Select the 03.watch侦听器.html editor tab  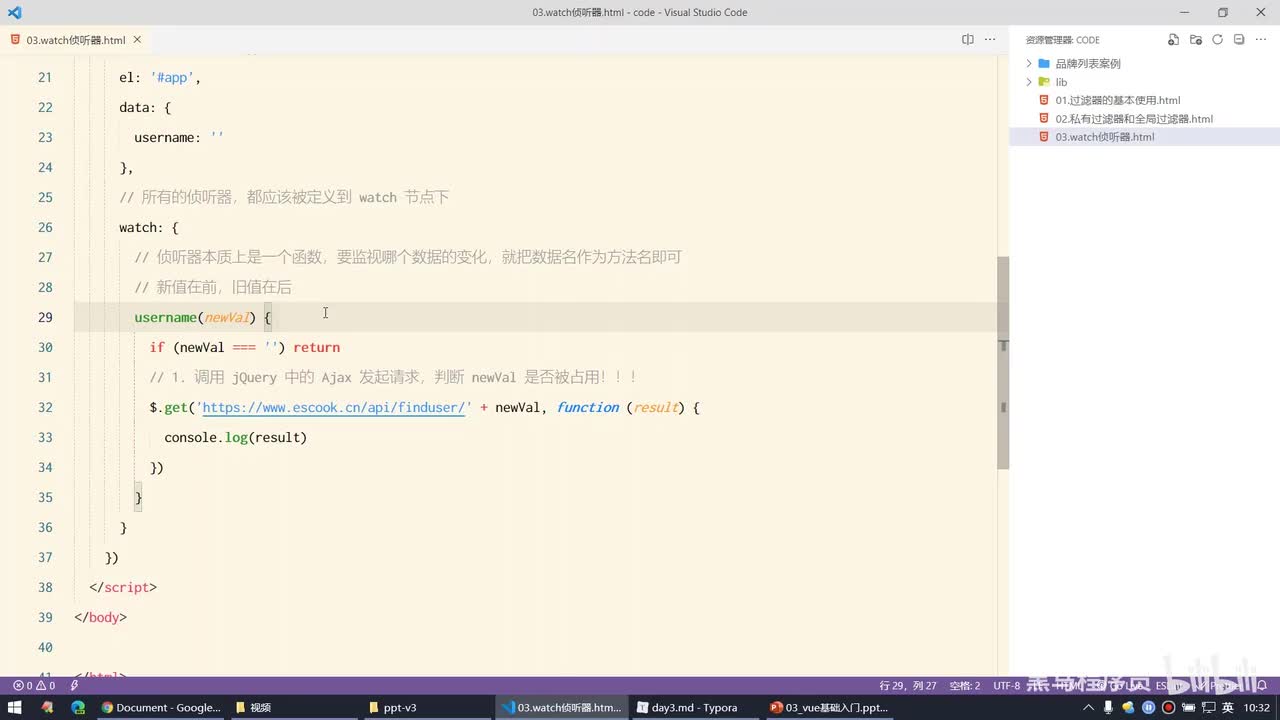(76, 40)
